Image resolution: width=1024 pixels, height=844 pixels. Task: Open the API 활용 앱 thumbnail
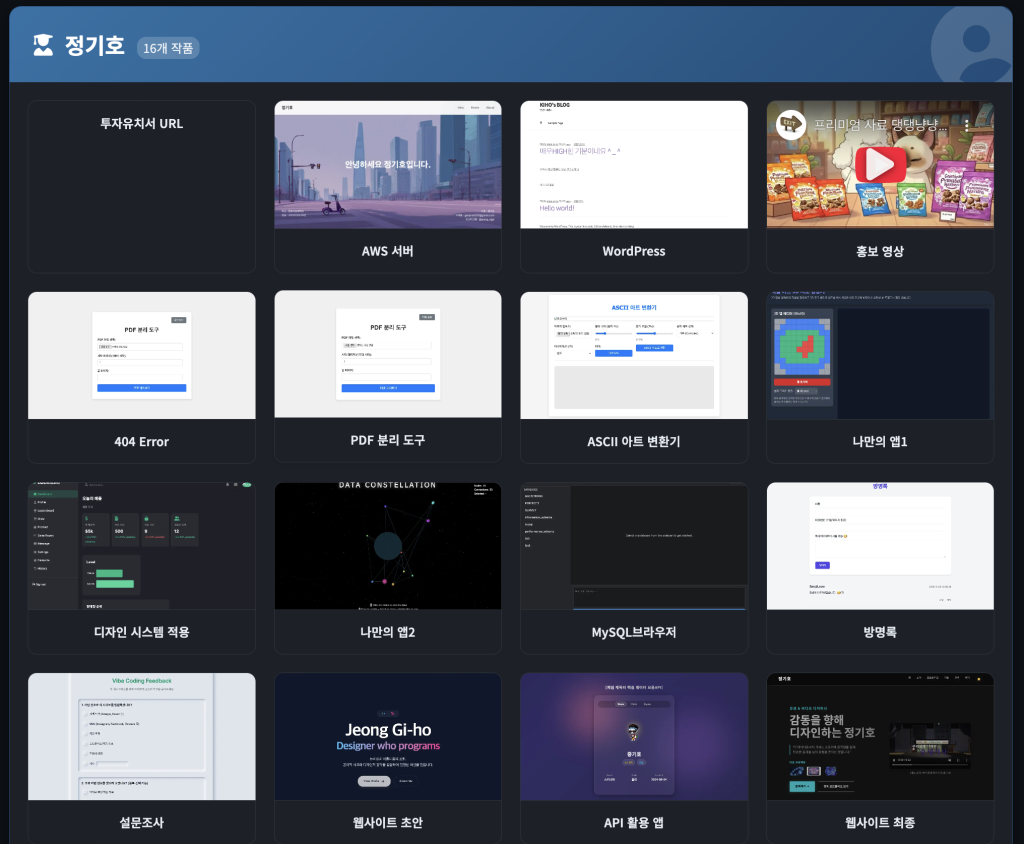click(x=634, y=736)
